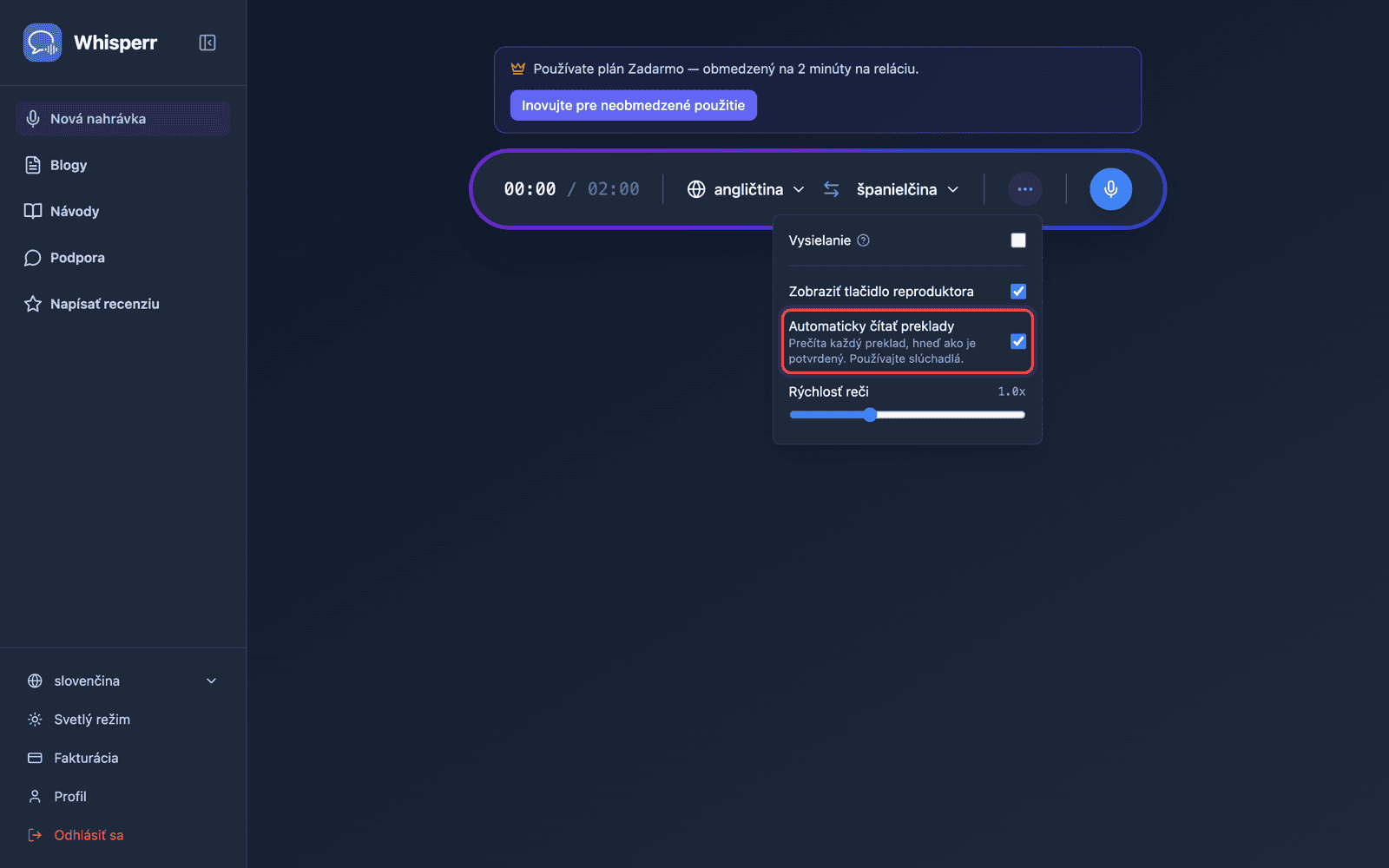Image resolution: width=1389 pixels, height=868 pixels.
Task: Click Inovujte pre neobmedzené použitie button
Action: point(634,105)
